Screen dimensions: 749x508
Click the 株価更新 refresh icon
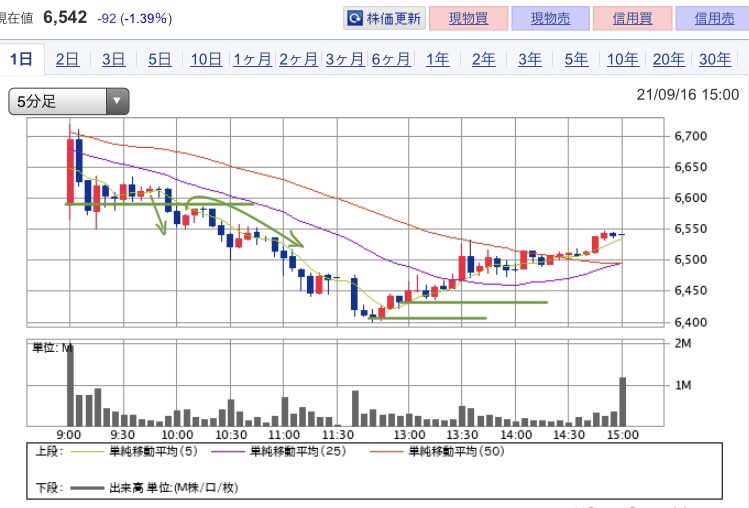(355, 19)
